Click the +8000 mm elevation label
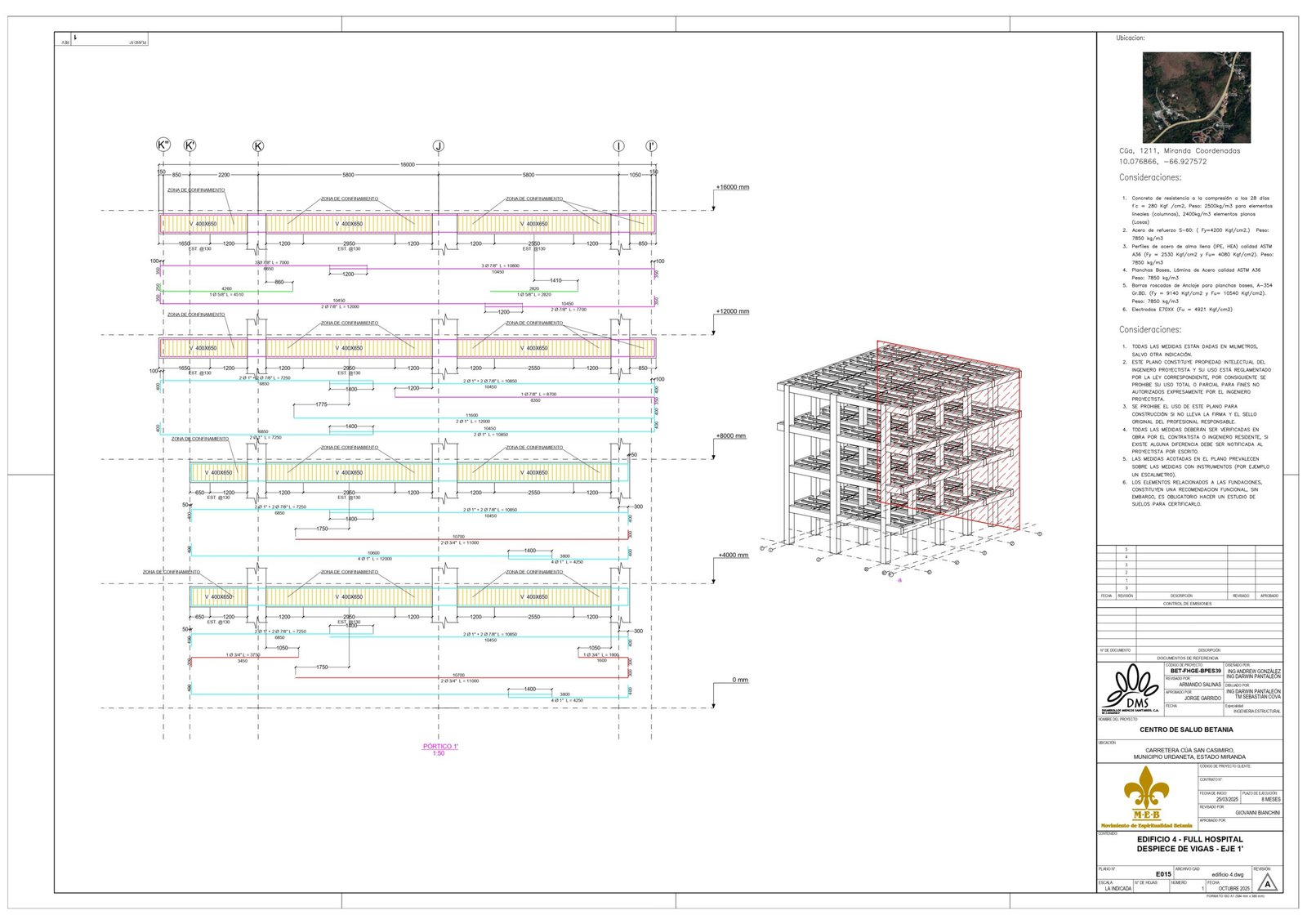Image resolution: width=1307 pixels, height=924 pixels. coord(730,435)
